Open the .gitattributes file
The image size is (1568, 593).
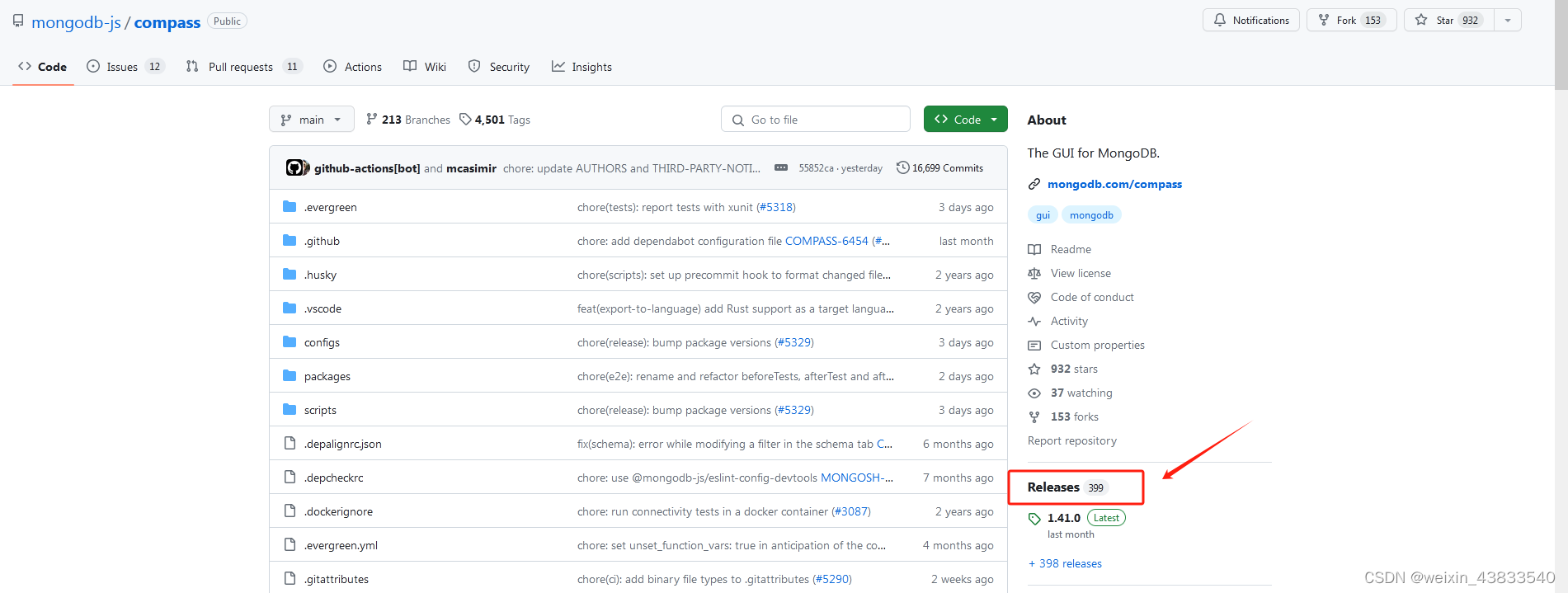point(336,579)
